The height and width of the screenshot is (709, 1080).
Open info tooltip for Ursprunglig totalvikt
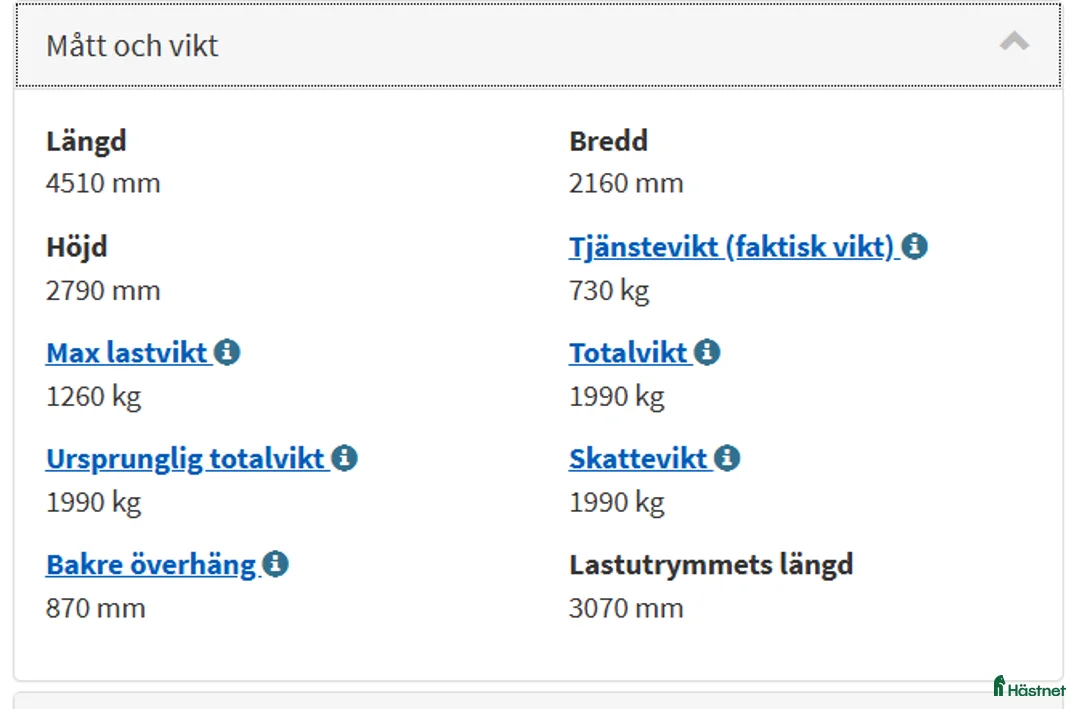[345, 459]
